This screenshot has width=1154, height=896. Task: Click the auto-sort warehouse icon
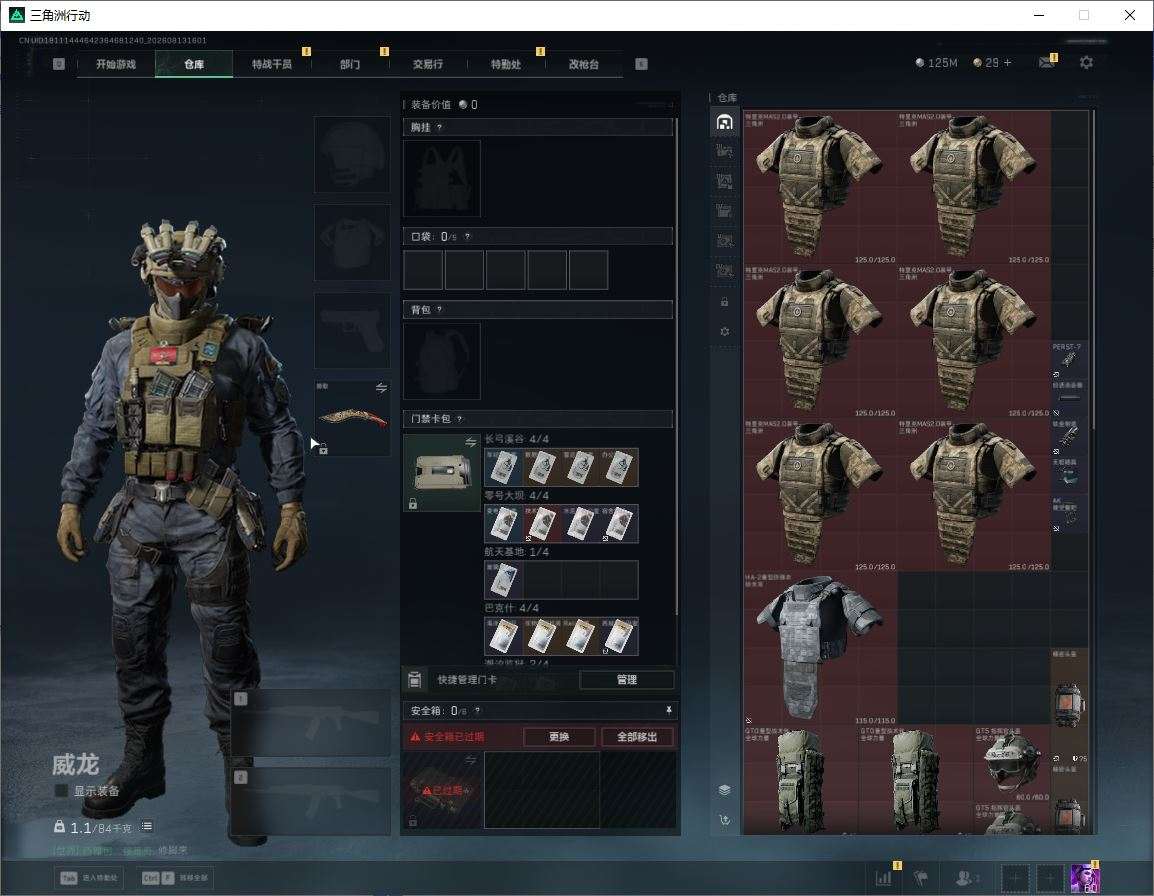[x=724, y=819]
